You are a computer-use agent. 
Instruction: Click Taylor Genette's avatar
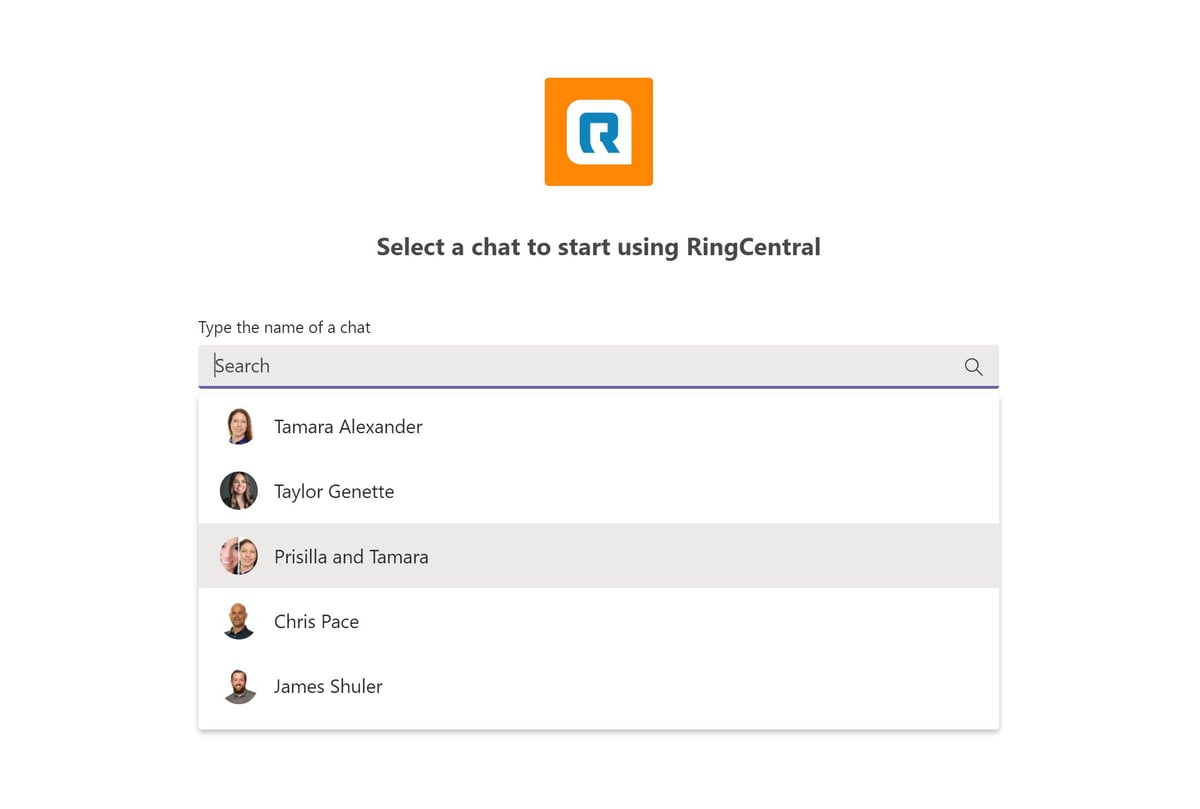click(x=238, y=491)
